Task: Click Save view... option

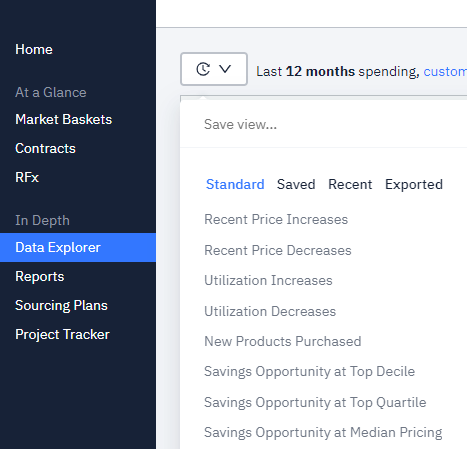Action: pos(240,124)
